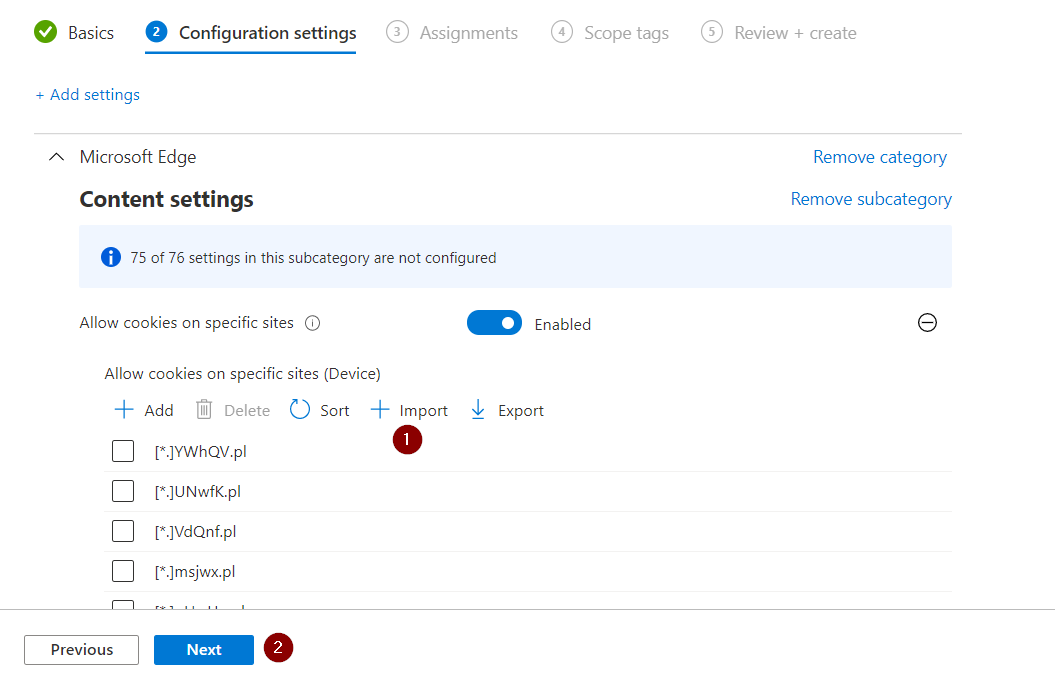The image size is (1055, 680).
Task: Click the step 5 circle icon
Action: pyautogui.click(x=712, y=32)
